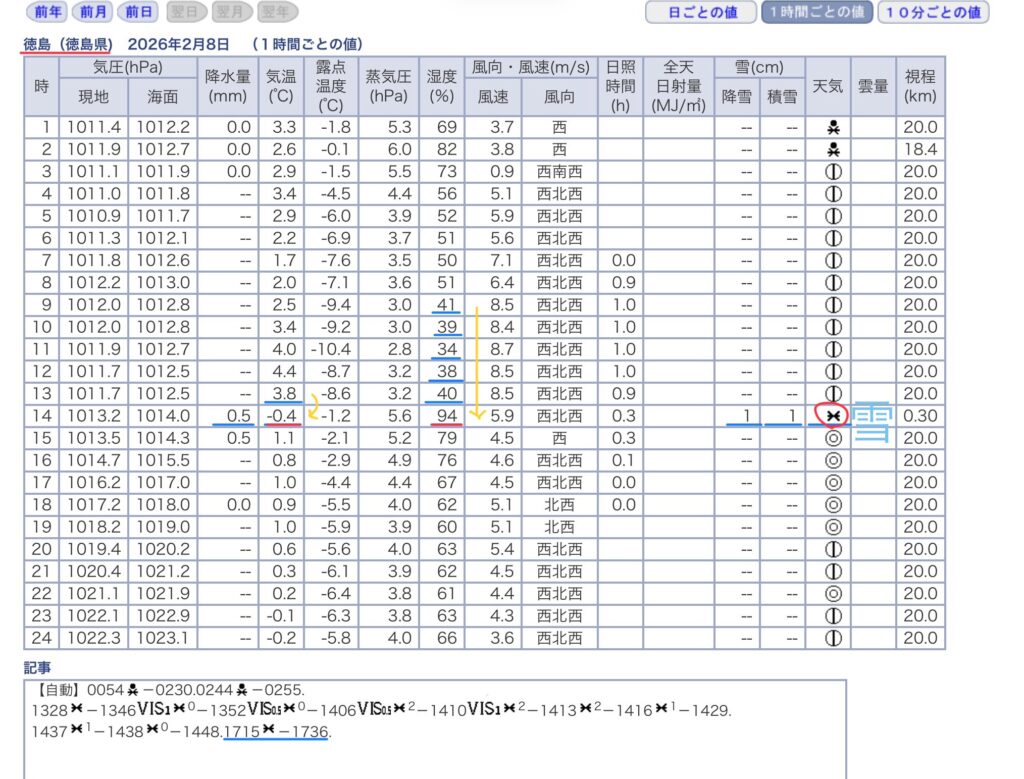
Task: Select the 1時間ごとの値 hourly values tab
Action: click(x=817, y=12)
